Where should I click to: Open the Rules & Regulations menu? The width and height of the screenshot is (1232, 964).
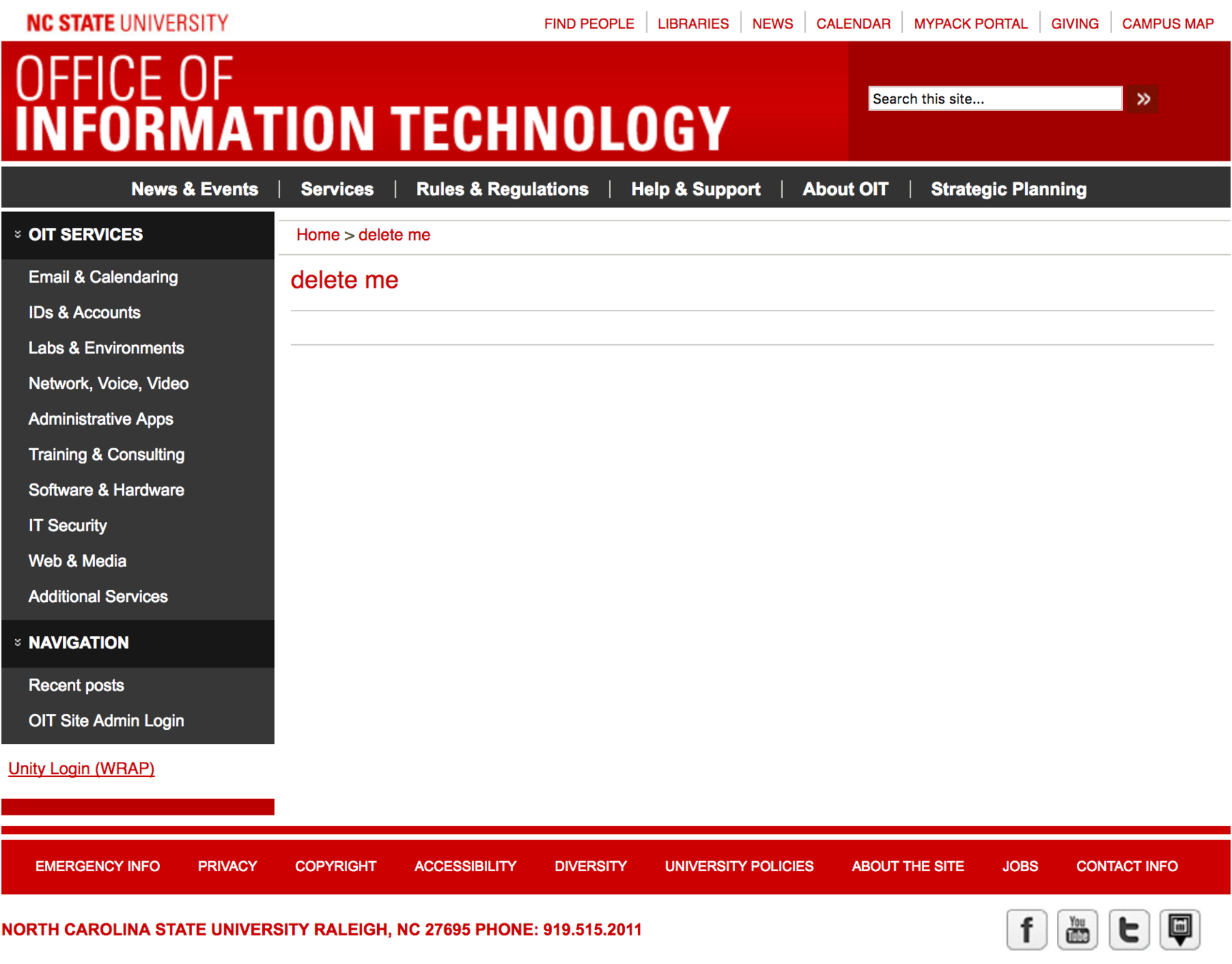tap(502, 189)
